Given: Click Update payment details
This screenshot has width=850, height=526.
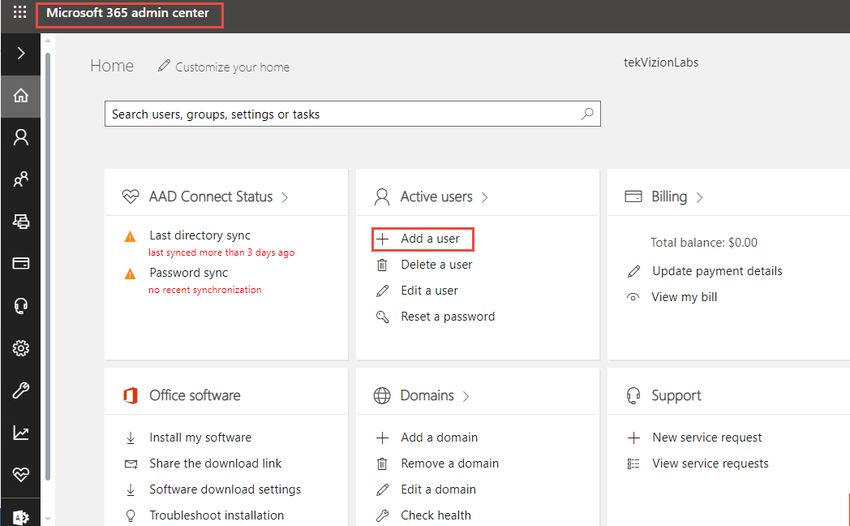Looking at the screenshot, I should coord(717,271).
